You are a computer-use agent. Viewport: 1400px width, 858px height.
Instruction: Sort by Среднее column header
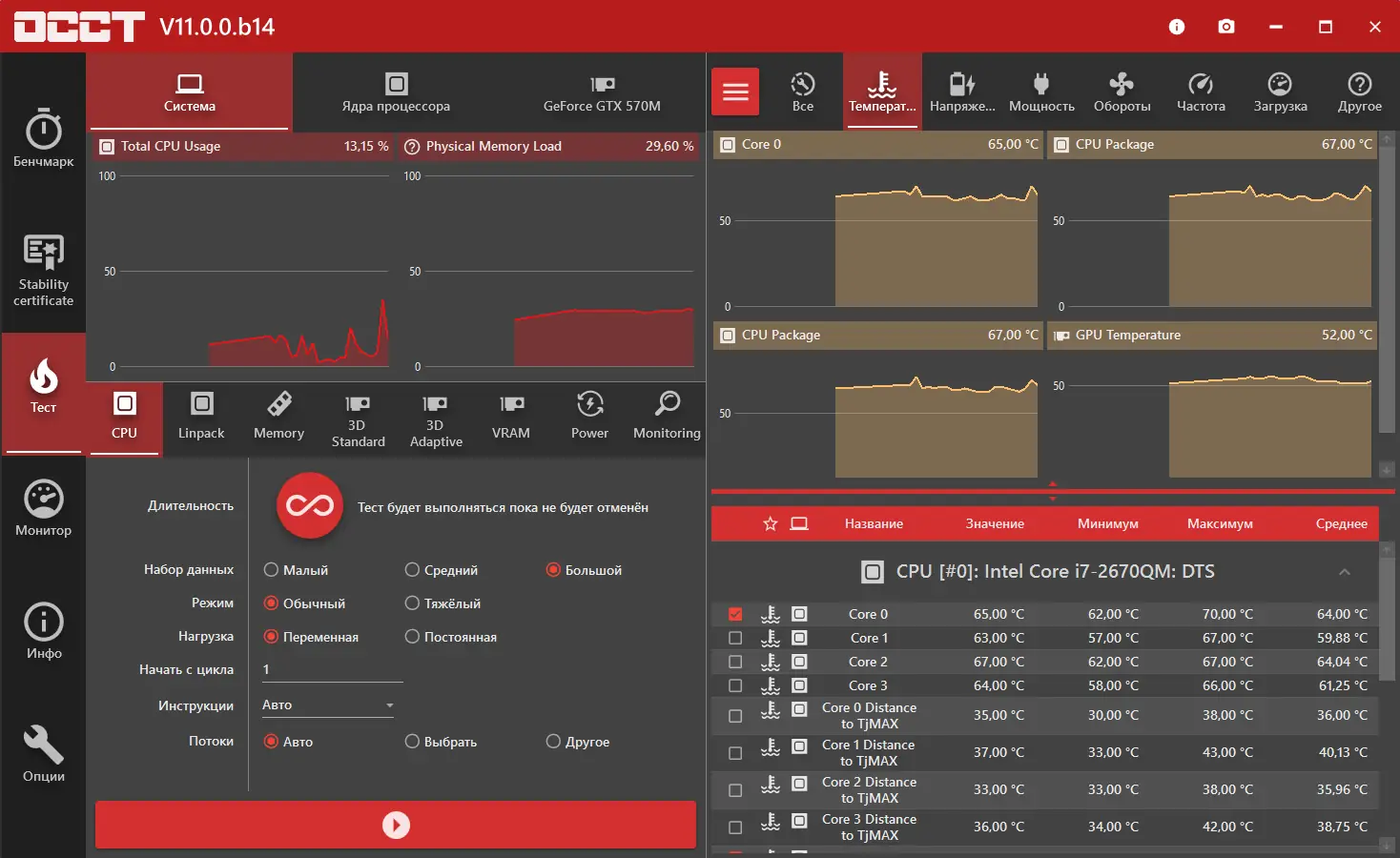(1341, 523)
